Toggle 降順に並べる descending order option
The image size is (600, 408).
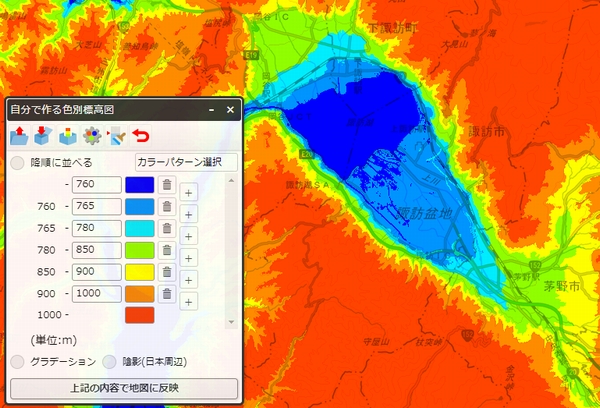[x=18, y=162]
